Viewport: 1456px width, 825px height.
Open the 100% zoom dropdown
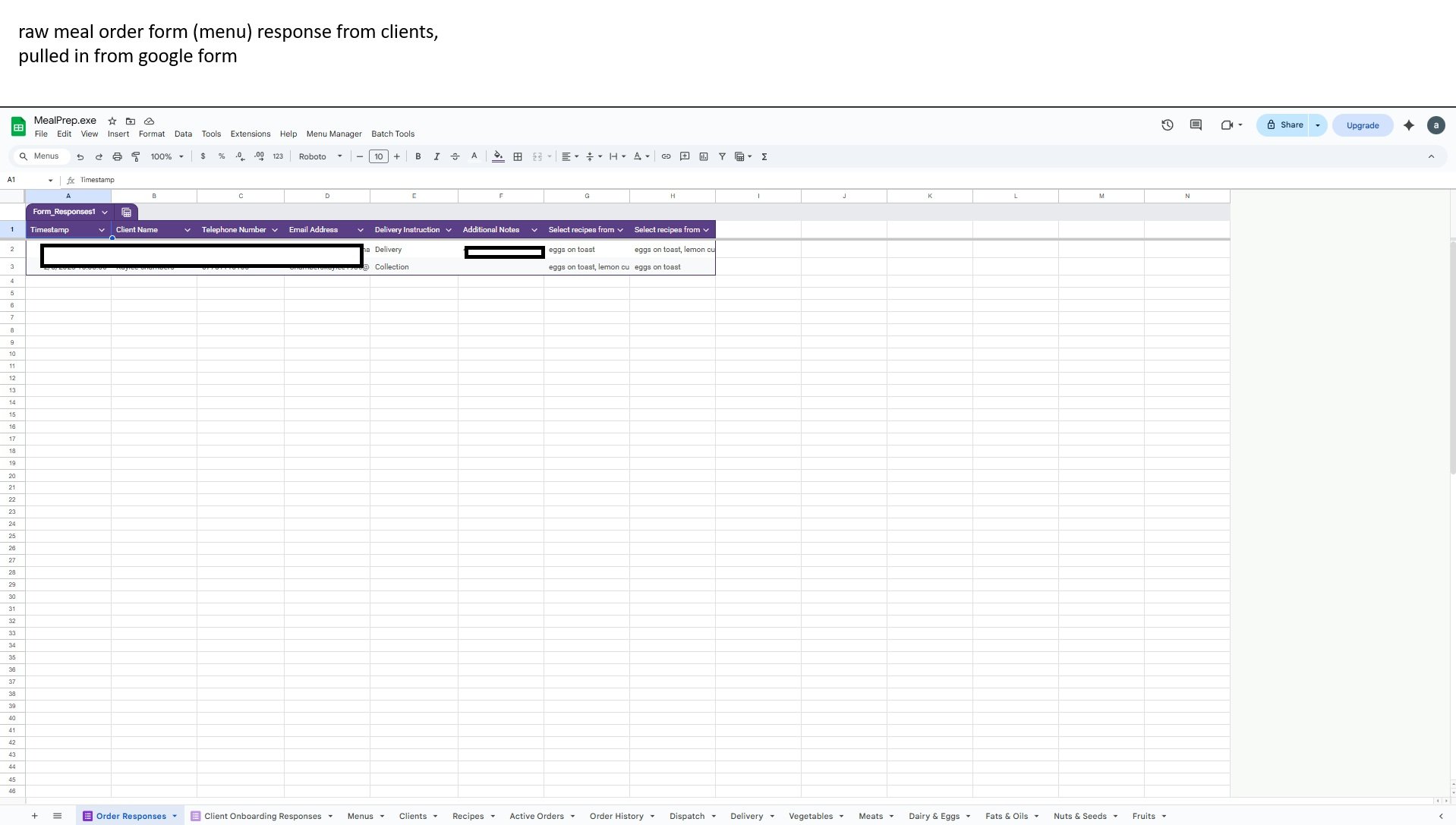pos(167,156)
